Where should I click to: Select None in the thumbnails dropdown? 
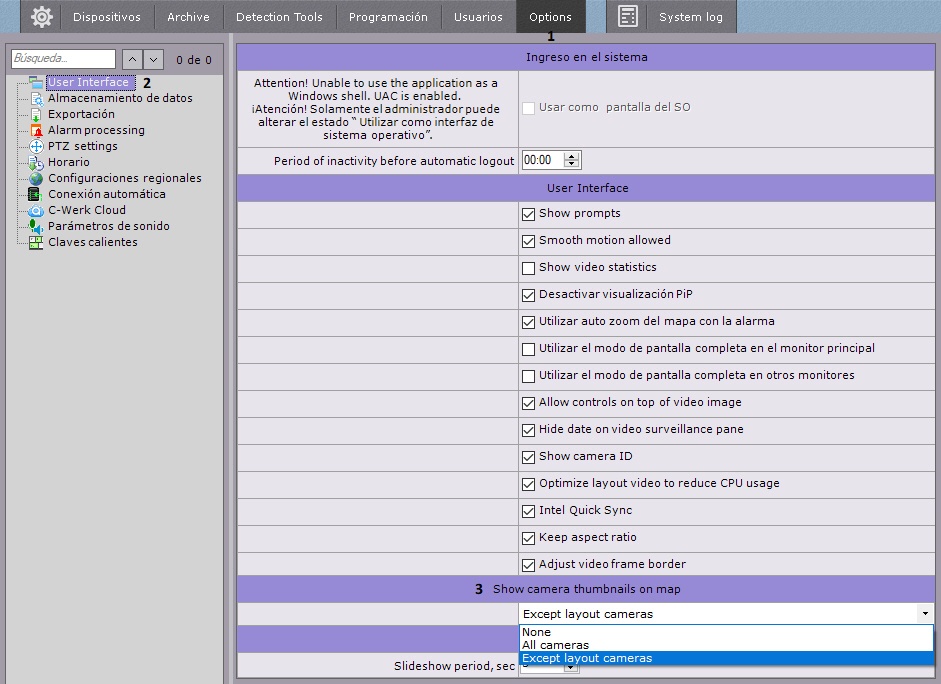coord(536,632)
